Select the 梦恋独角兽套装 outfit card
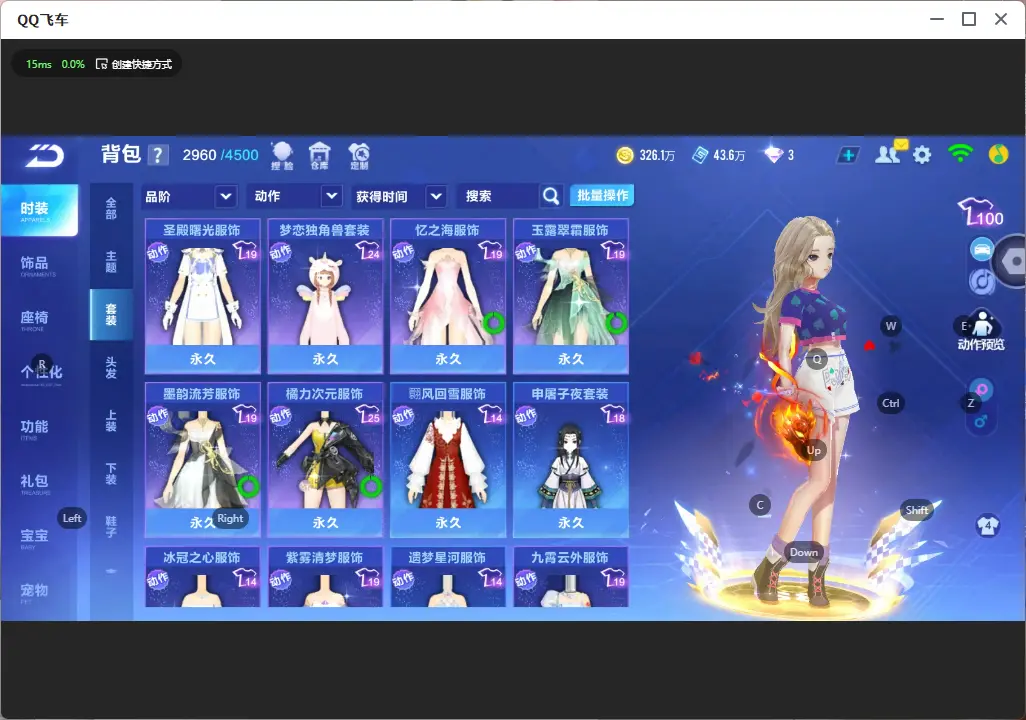The height and width of the screenshot is (720, 1026). coord(325,296)
